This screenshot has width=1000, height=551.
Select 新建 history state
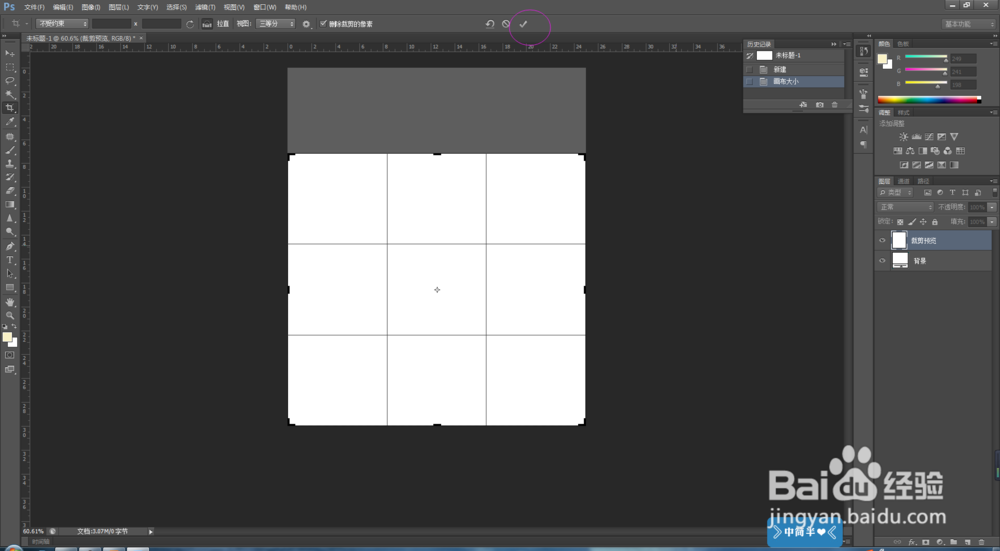794,69
